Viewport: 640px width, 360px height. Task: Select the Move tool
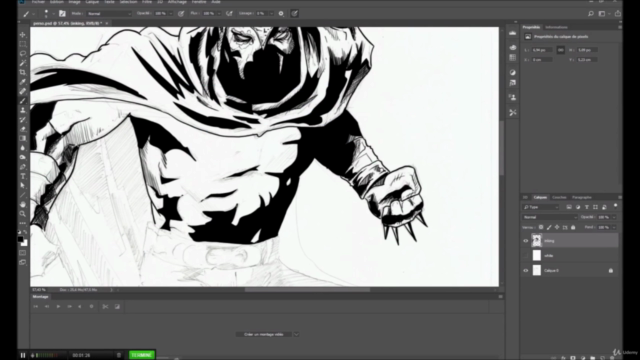point(23,35)
